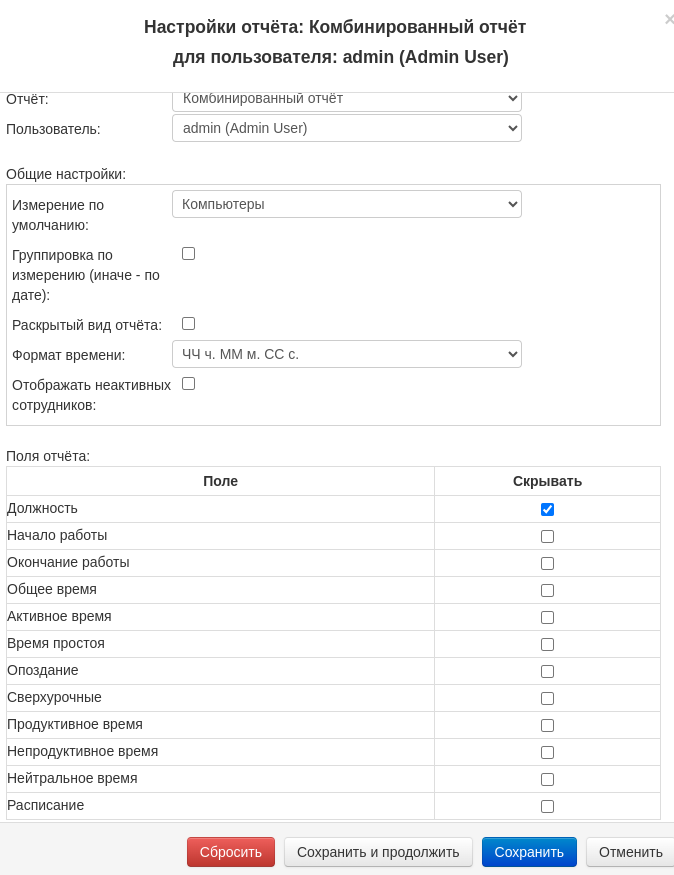
Task: Hide the Сверхурочные field
Action: 547,699
